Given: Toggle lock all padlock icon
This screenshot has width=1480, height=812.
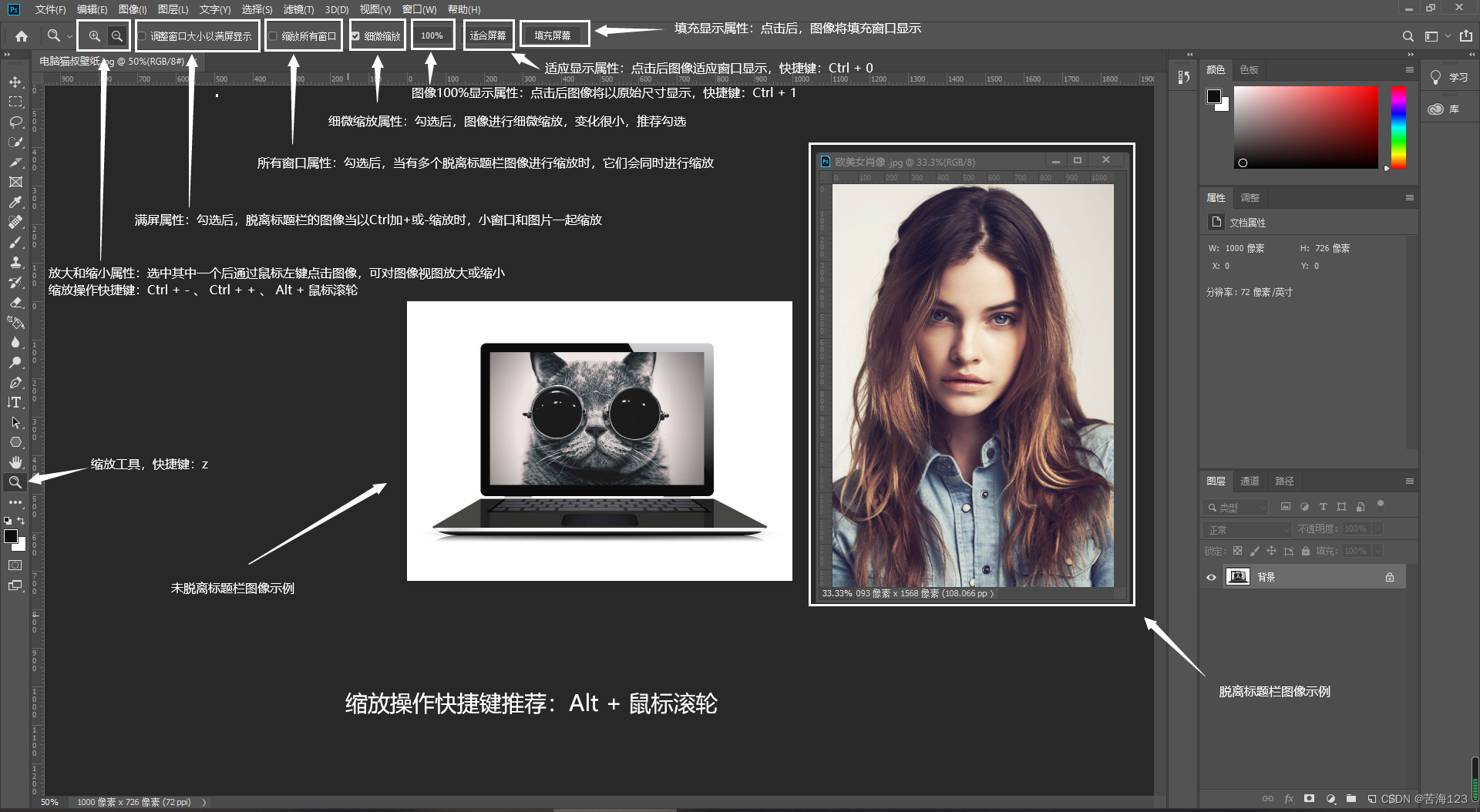Looking at the screenshot, I should (1305, 551).
